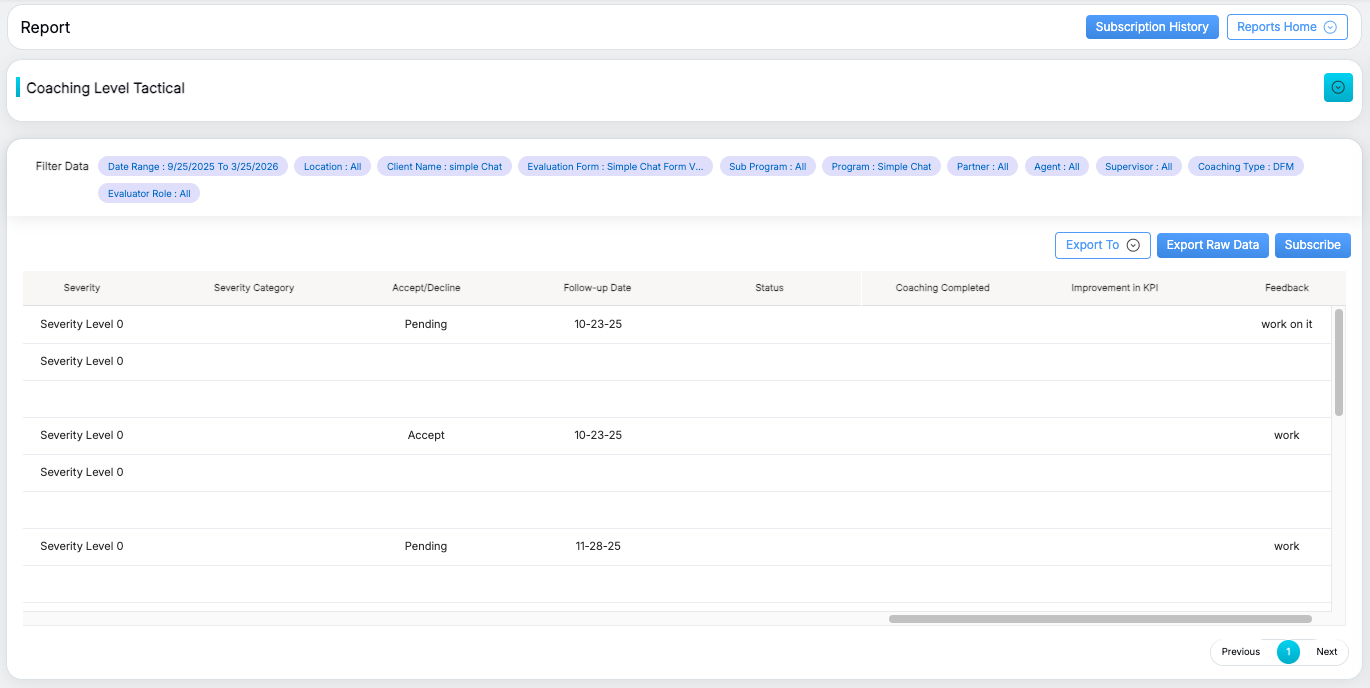Go to the Previous page

pyautogui.click(x=1240, y=652)
